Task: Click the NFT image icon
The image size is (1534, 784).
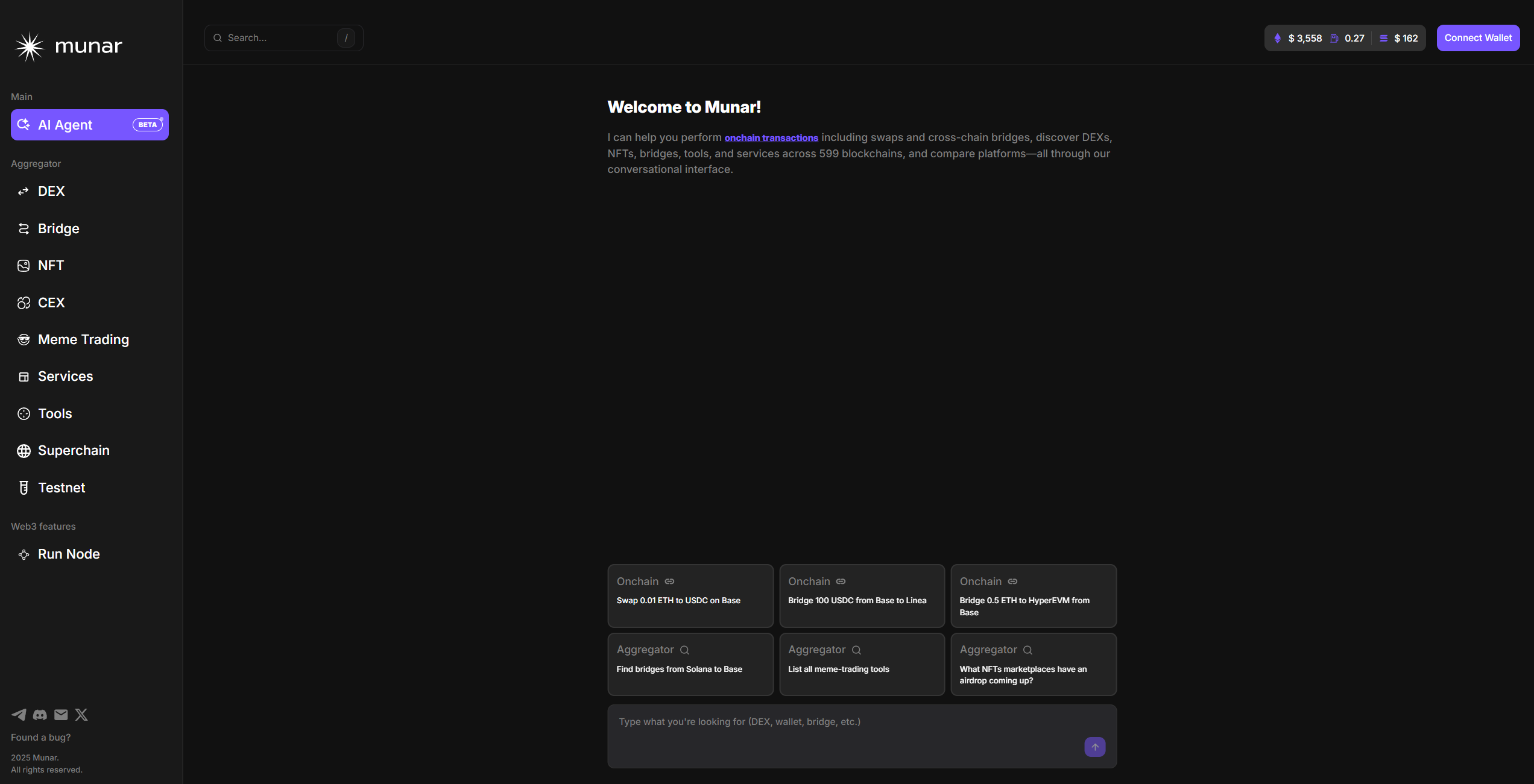Action: pyautogui.click(x=24, y=266)
